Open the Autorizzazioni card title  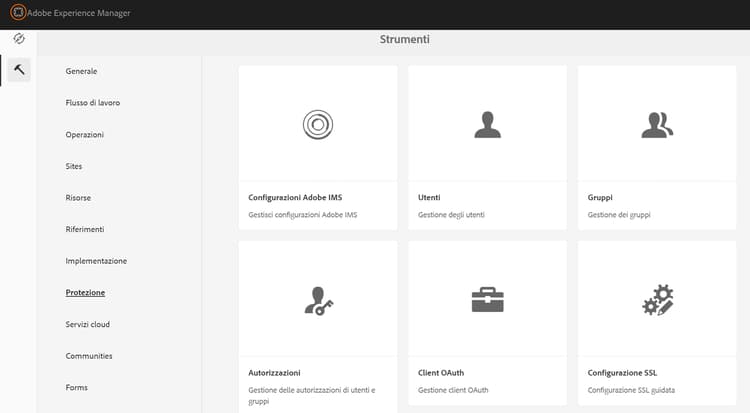coord(274,372)
